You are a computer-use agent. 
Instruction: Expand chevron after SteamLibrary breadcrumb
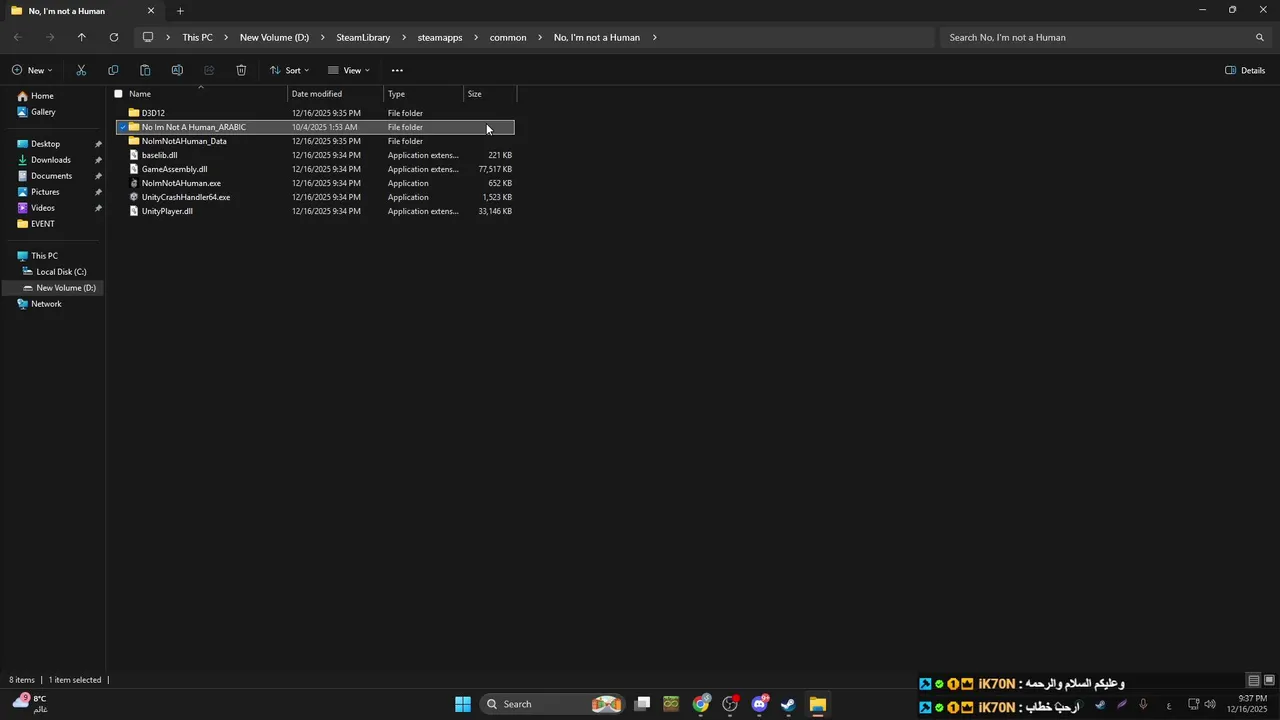404,37
